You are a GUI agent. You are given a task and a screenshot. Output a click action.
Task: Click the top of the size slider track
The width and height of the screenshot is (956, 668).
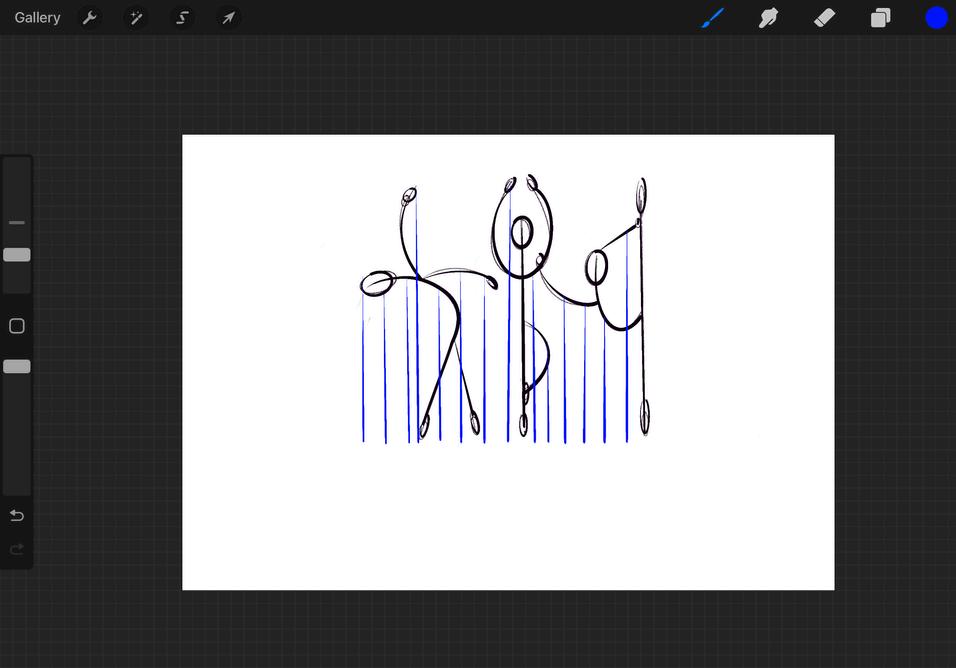click(16, 166)
